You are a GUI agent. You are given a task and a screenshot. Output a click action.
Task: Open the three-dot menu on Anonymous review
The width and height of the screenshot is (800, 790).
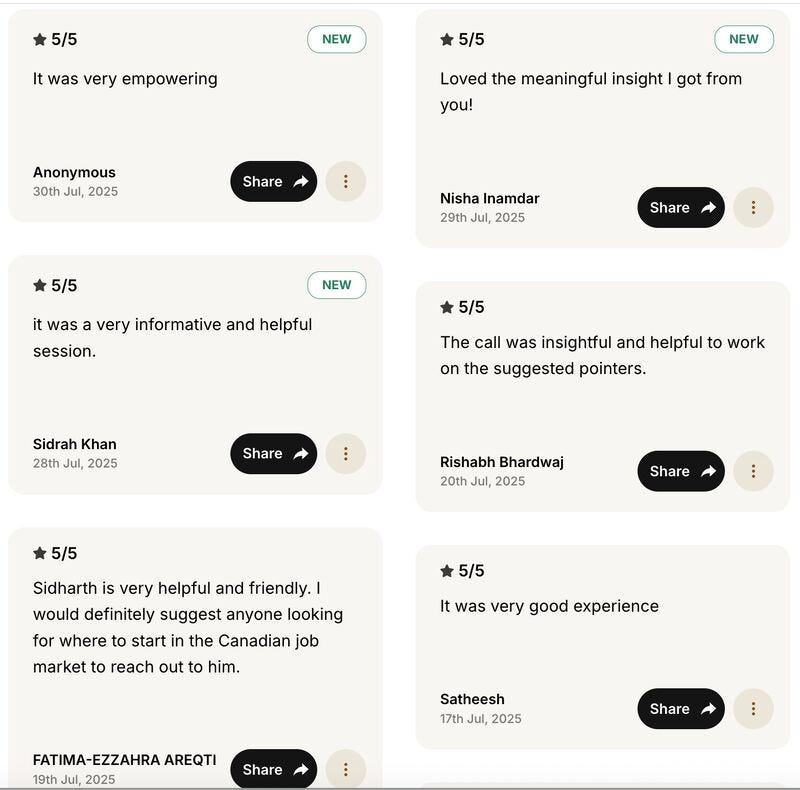(346, 181)
